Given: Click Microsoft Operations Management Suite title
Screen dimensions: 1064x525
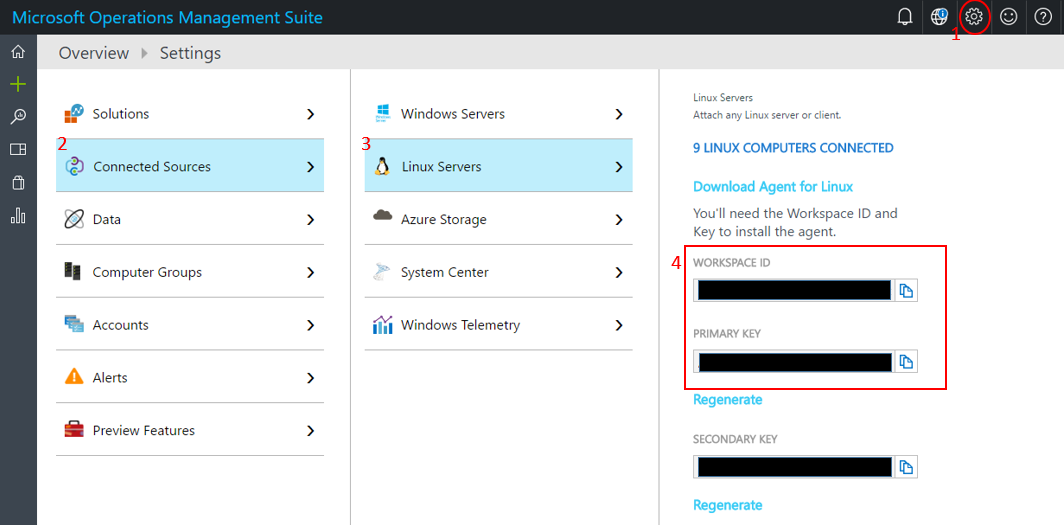Looking at the screenshot, I should [168, 18].
